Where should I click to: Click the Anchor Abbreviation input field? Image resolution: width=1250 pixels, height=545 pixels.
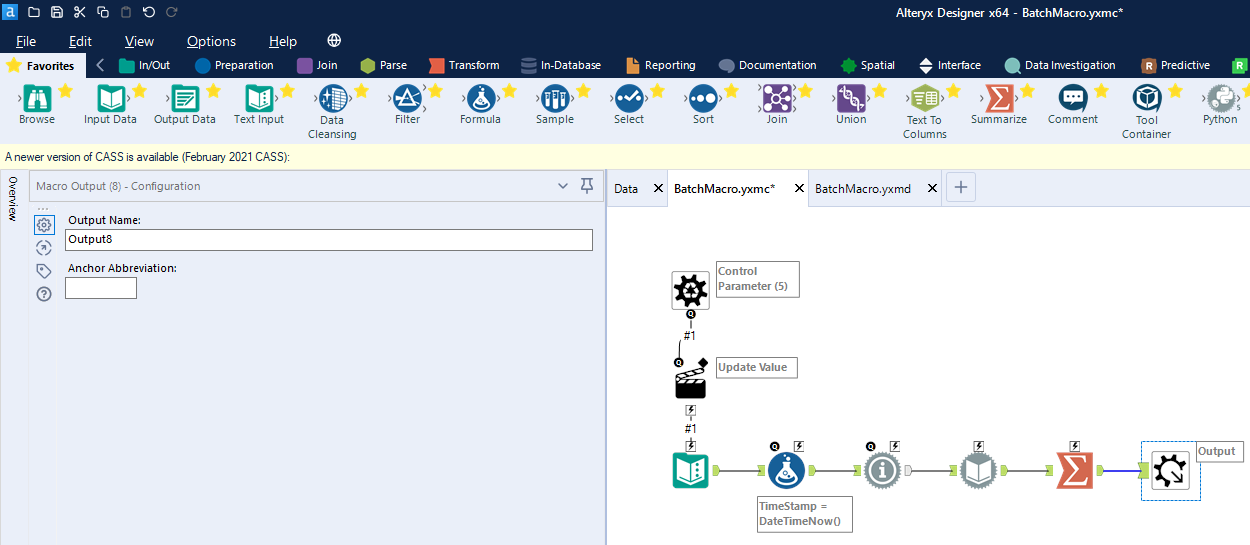101,288
